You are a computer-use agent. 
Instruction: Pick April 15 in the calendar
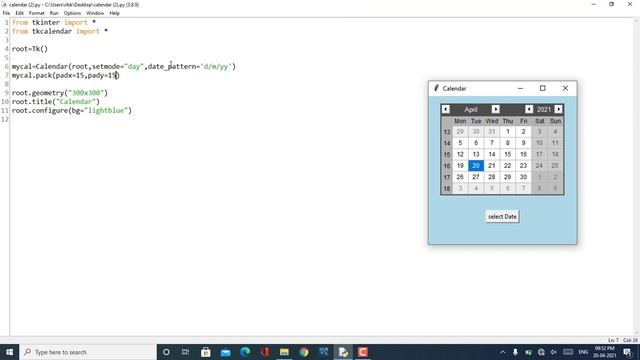[x=507, y=154]
